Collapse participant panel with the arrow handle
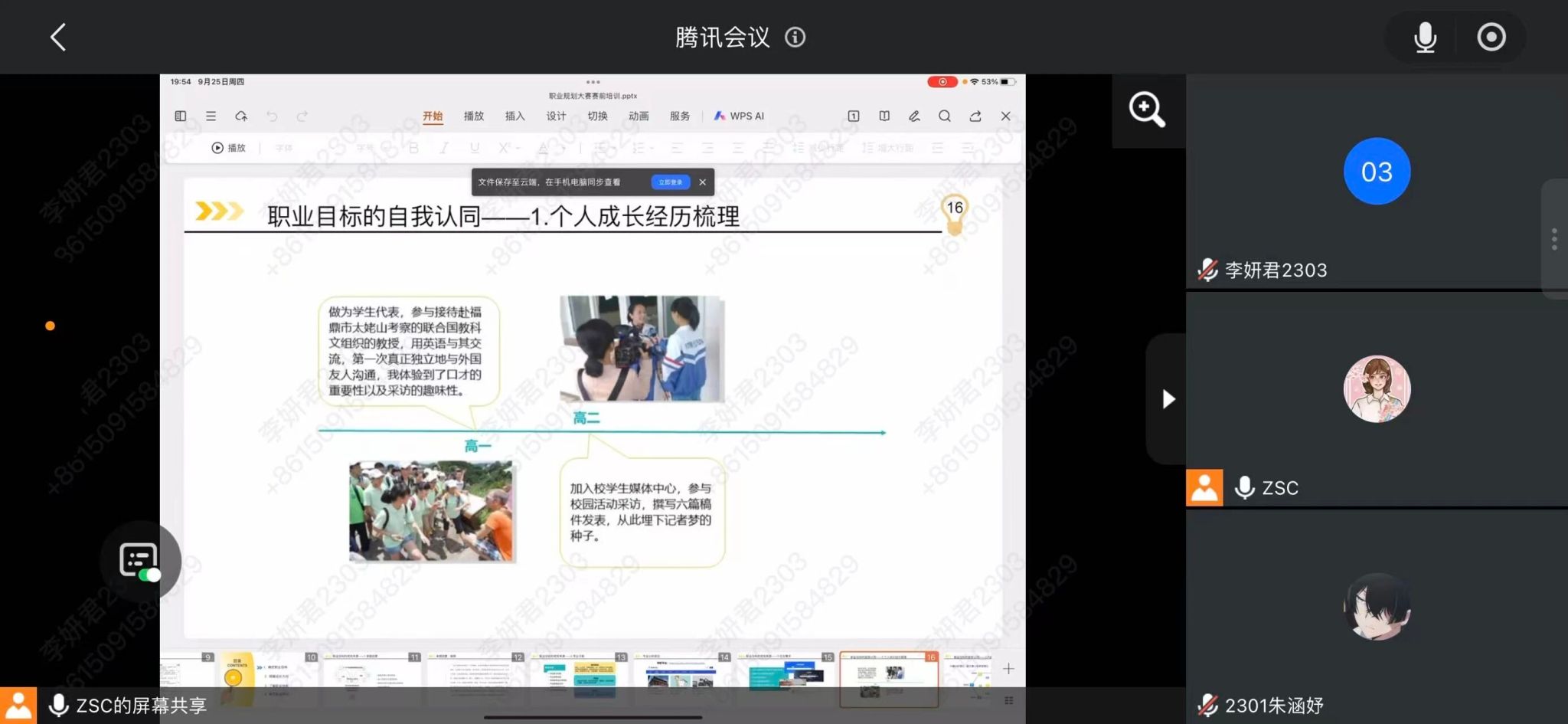 pos(1168,399)
